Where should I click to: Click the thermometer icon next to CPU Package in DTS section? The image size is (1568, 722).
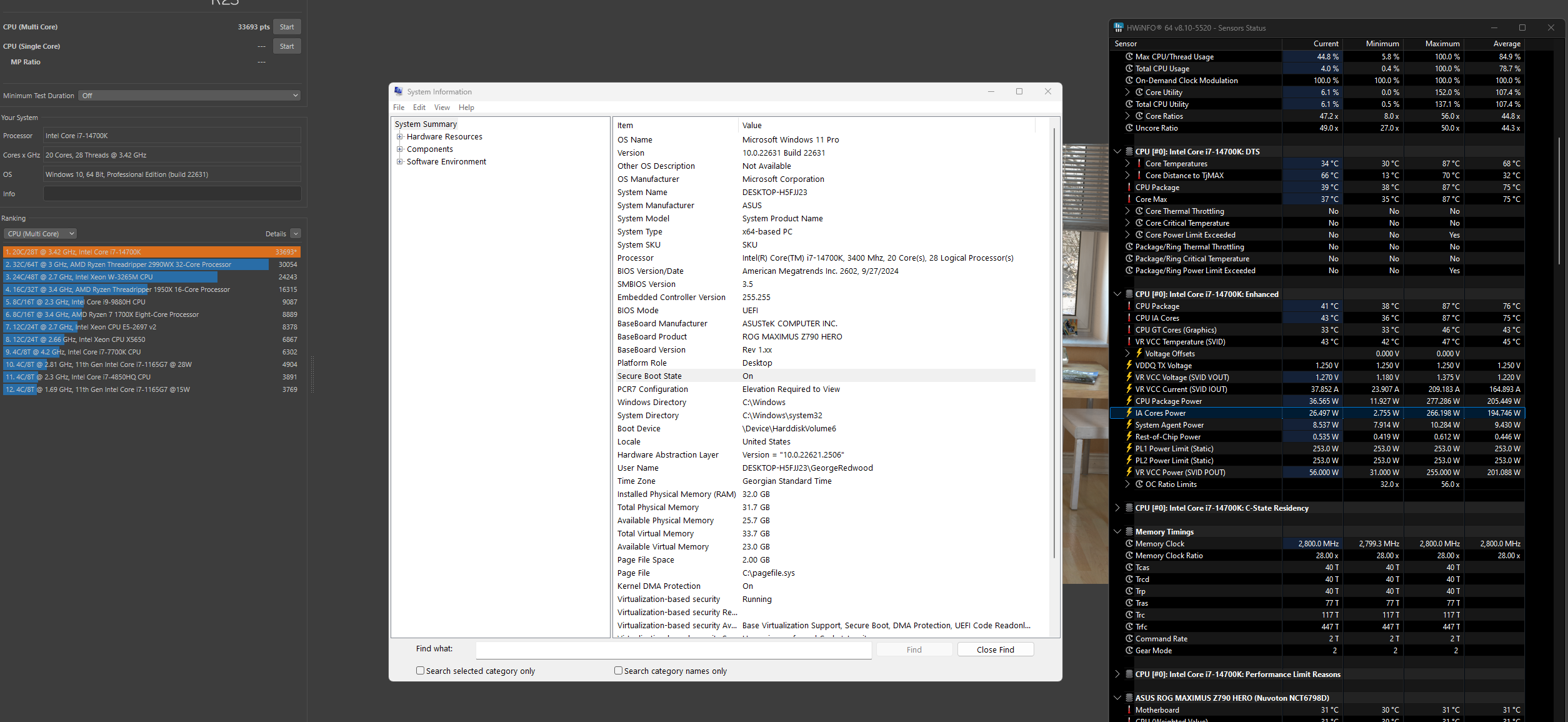tap(1129, 187)
